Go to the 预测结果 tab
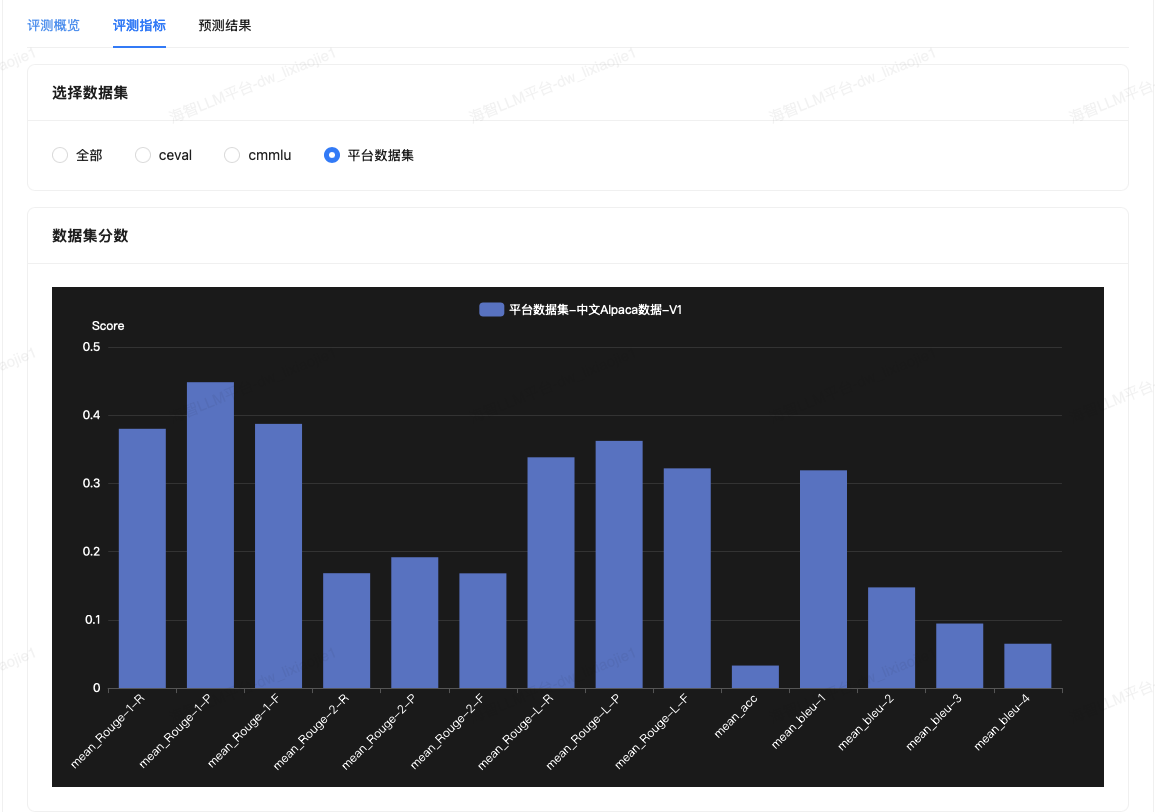This screenshot has width=1155, height=812. (225, 25)
